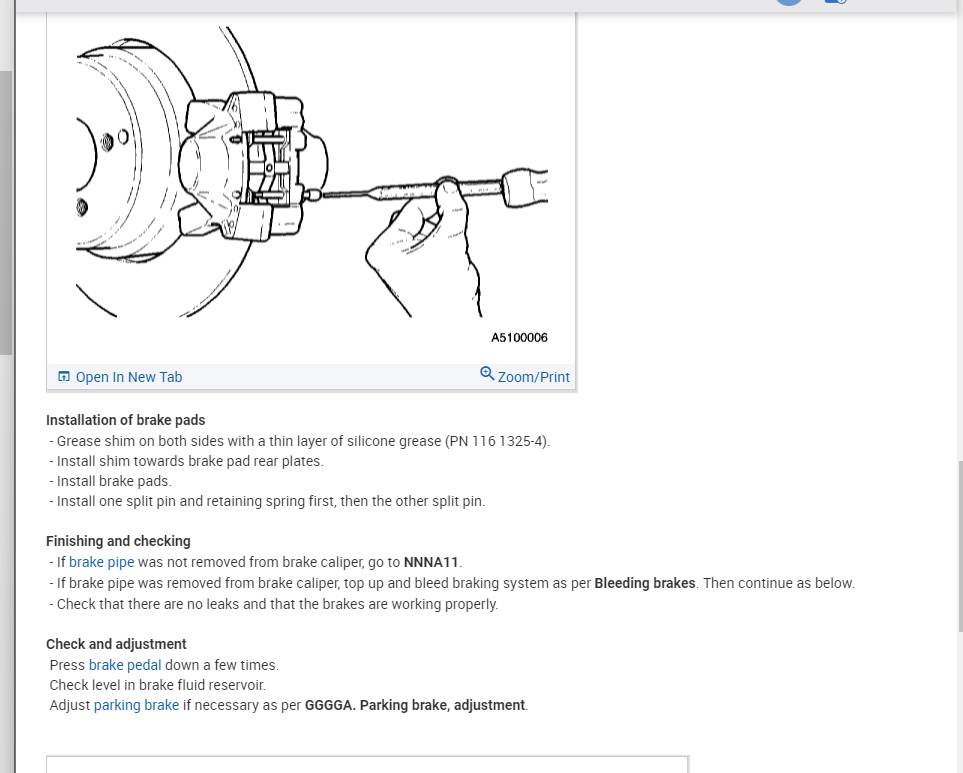Follow the 'brake pedal' hyperlink
Viewport: 963px width, 773px height.
(125, 665)
